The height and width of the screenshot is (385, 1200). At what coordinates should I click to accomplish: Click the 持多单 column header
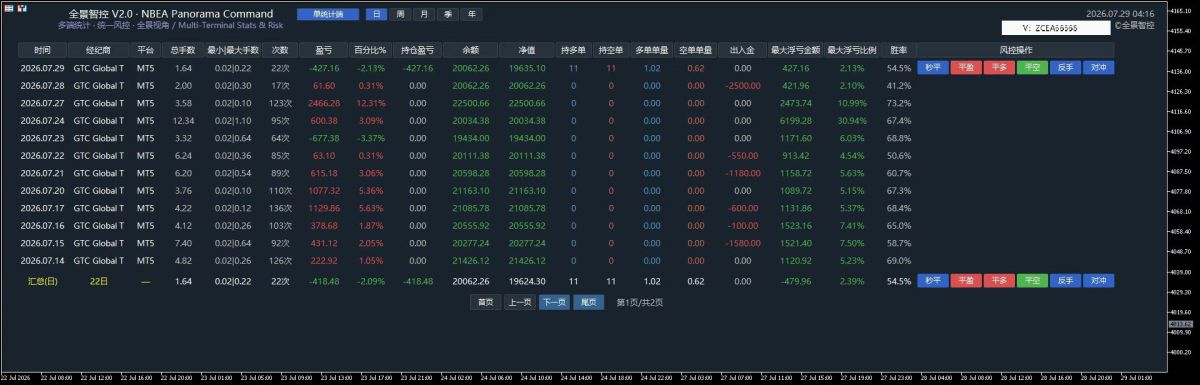click(x=573, y=49)
